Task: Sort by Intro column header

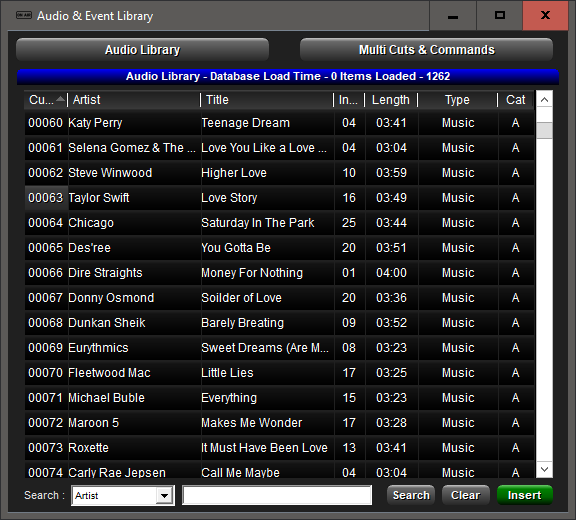Action: click(349, 100)
